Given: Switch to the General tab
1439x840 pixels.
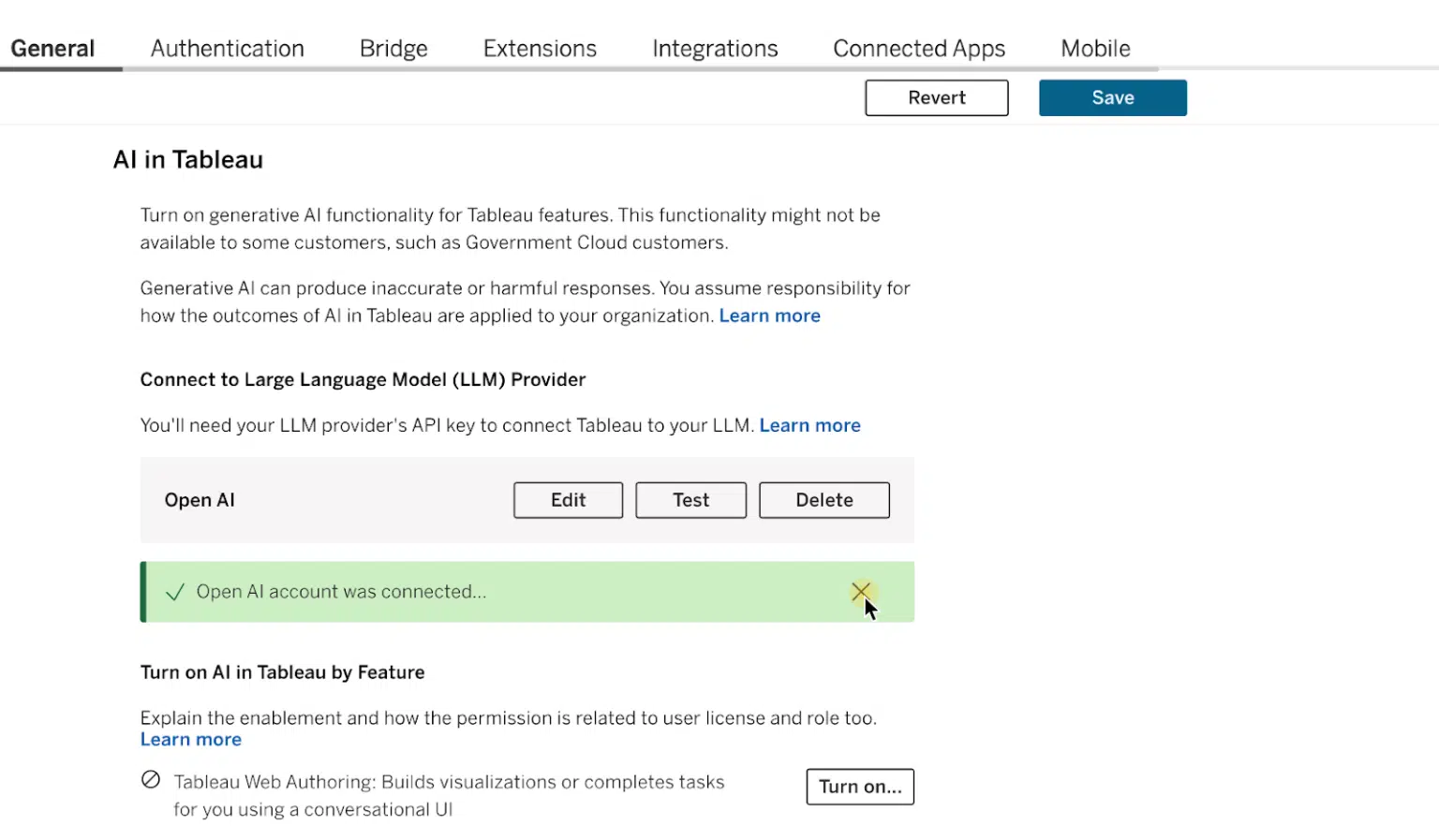Looking at the screenshot, I should click(52, 49).
